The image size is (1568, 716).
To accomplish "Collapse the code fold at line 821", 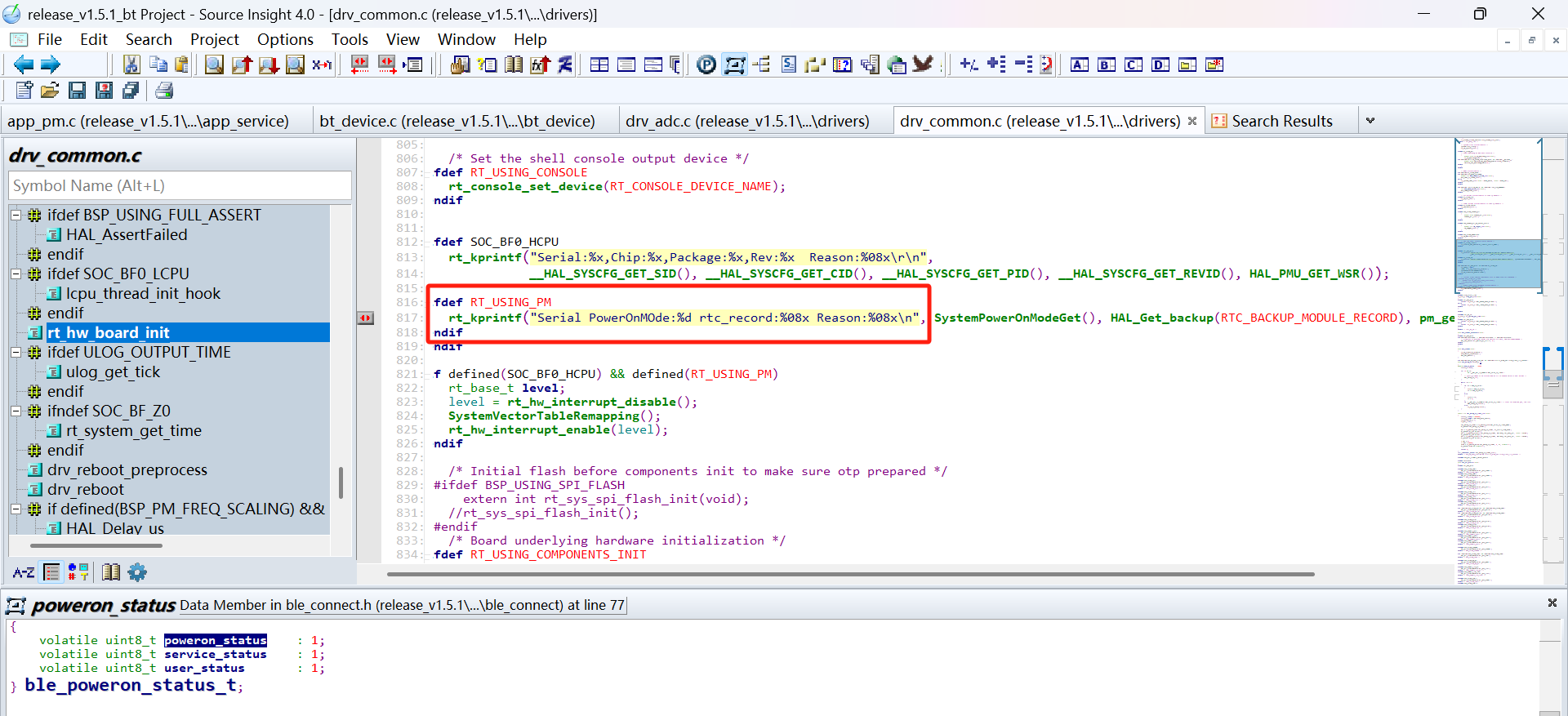I will (427, 375).
